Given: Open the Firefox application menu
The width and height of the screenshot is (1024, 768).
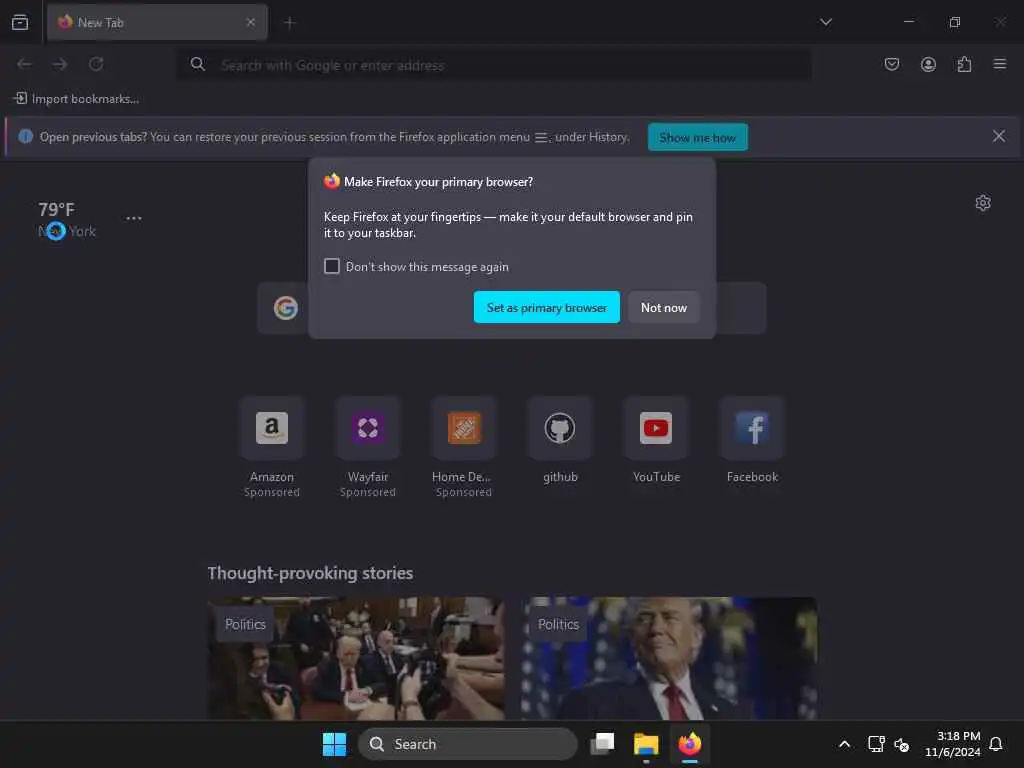Looking at the screenshot, I should [1000, 64].
